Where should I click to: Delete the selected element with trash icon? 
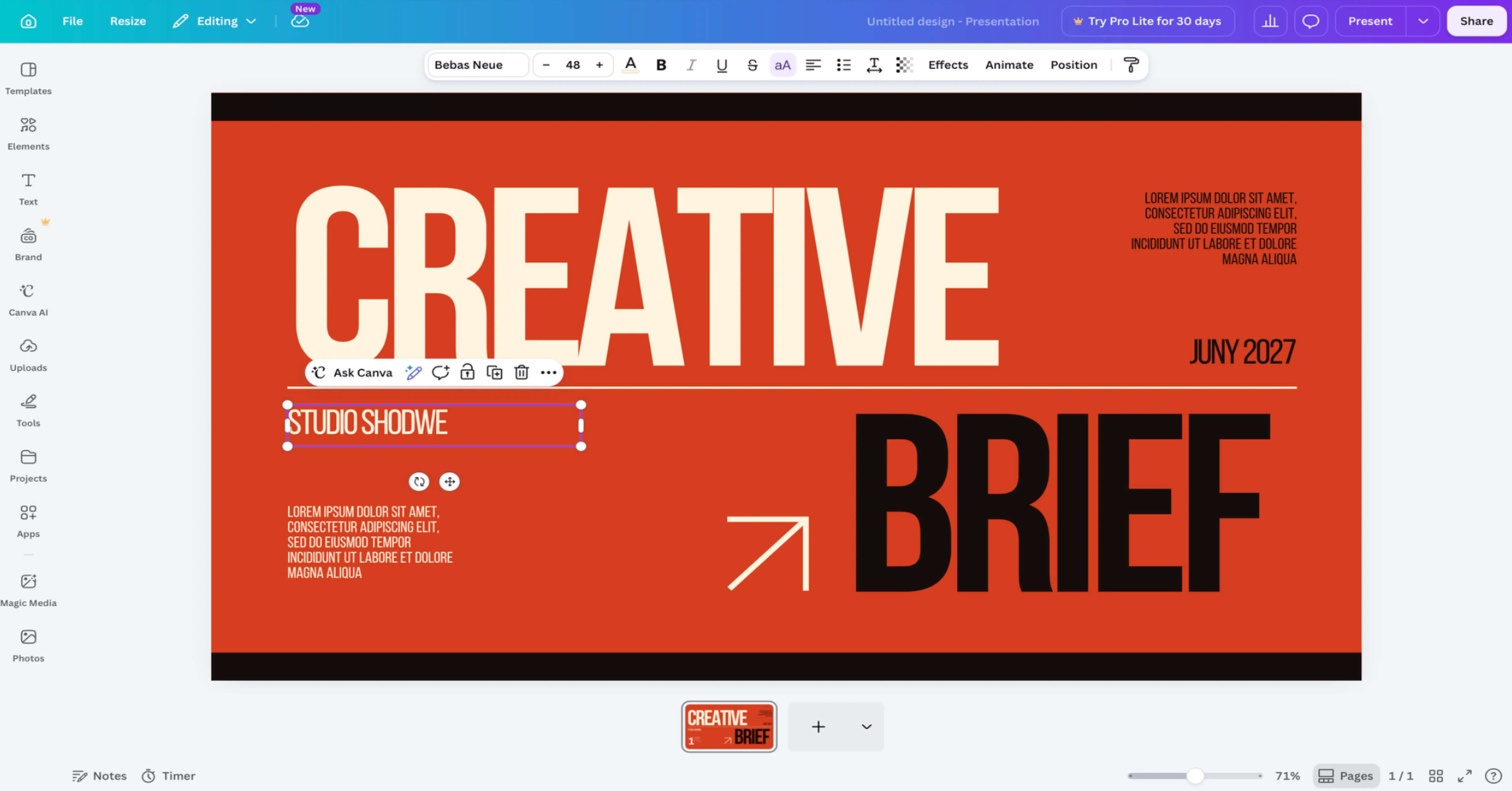point(521,373)
